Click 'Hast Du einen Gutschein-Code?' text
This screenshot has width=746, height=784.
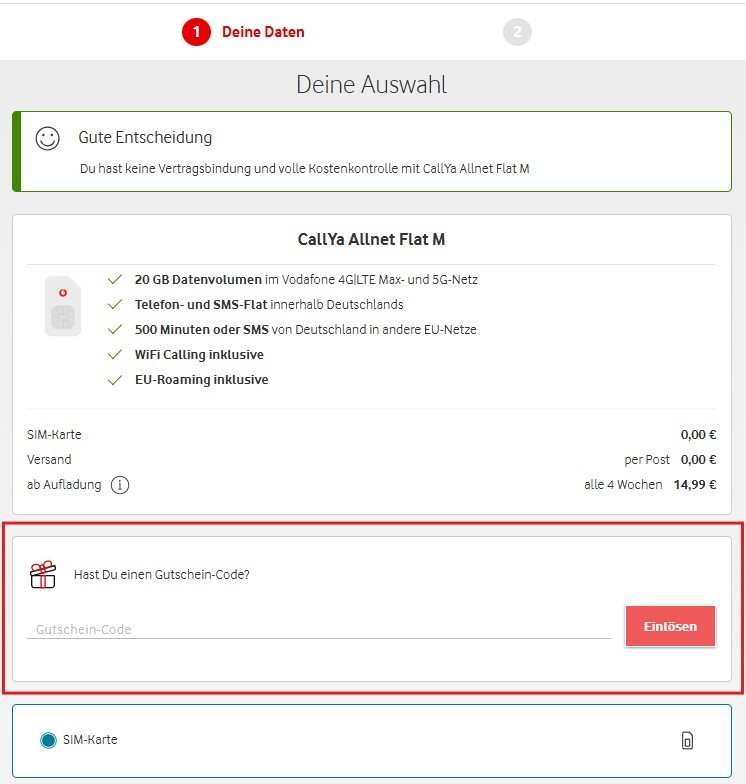(x=162, y=574)
